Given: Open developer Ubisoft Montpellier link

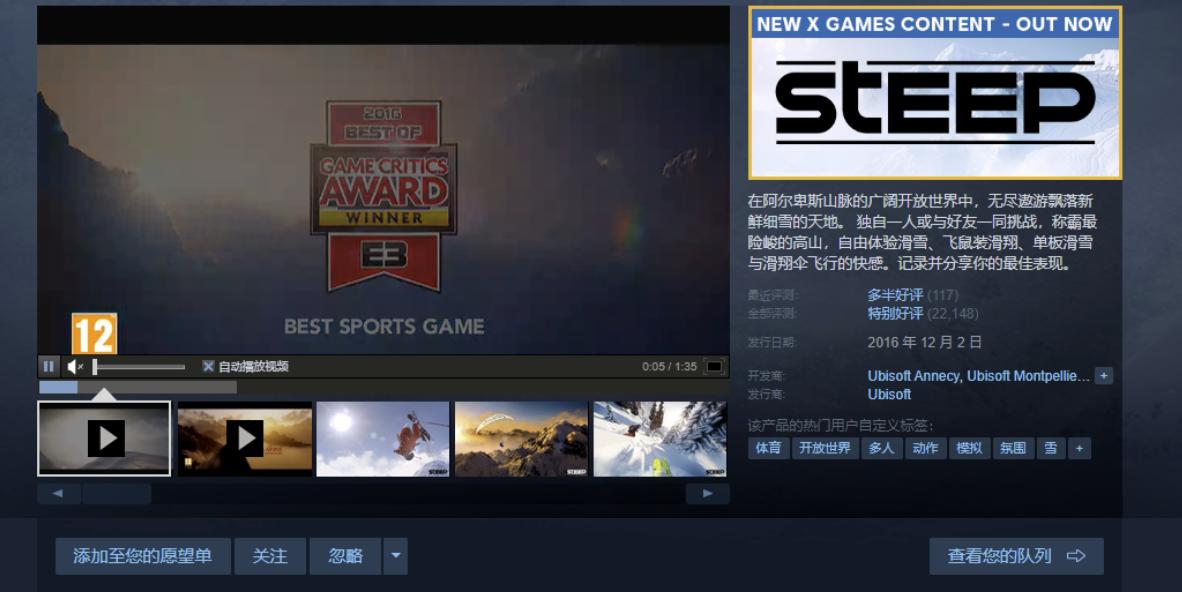Looking at the screenshot, I should point(1028,376).
